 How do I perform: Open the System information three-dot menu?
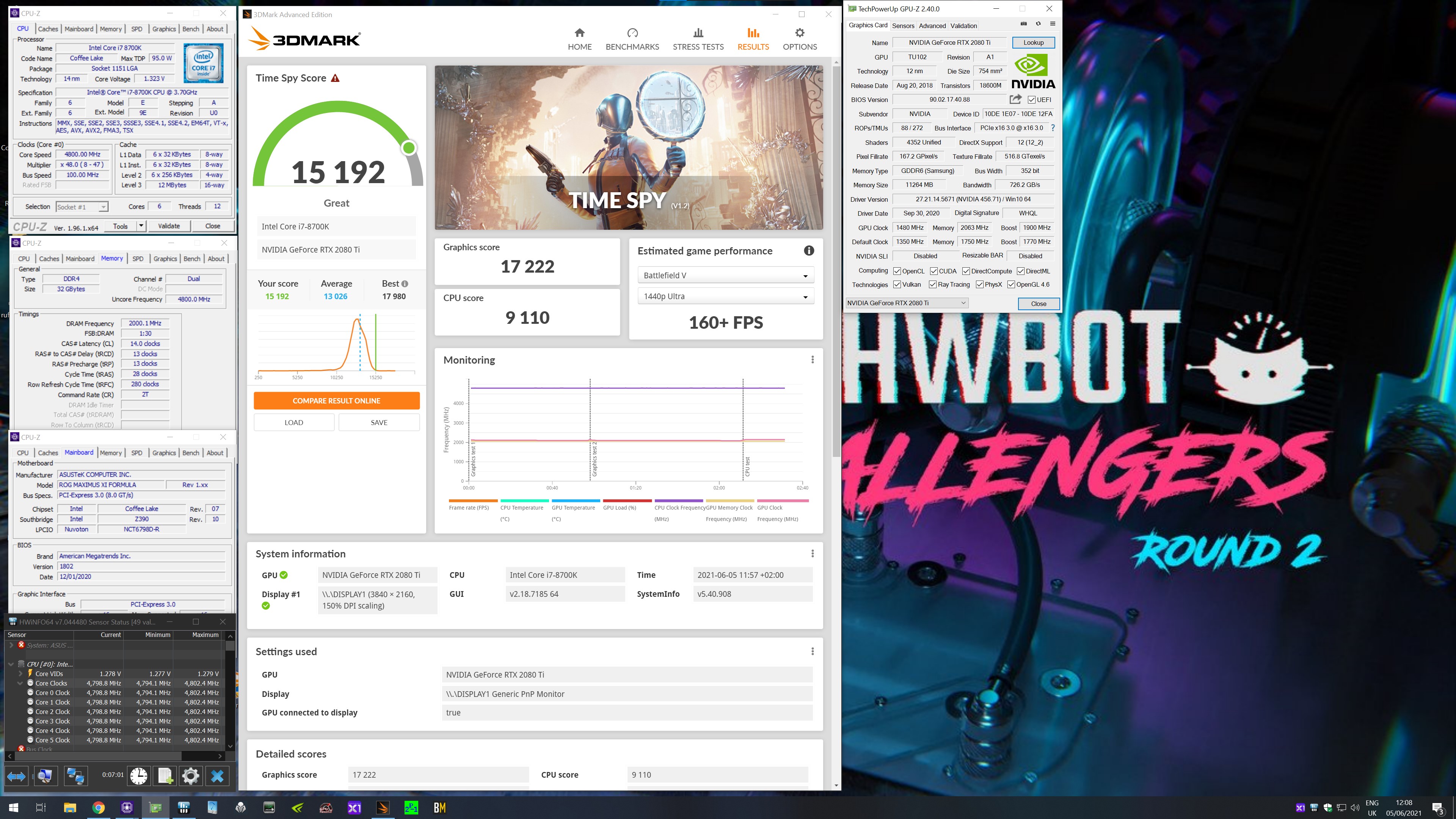[x=812, y=553]
